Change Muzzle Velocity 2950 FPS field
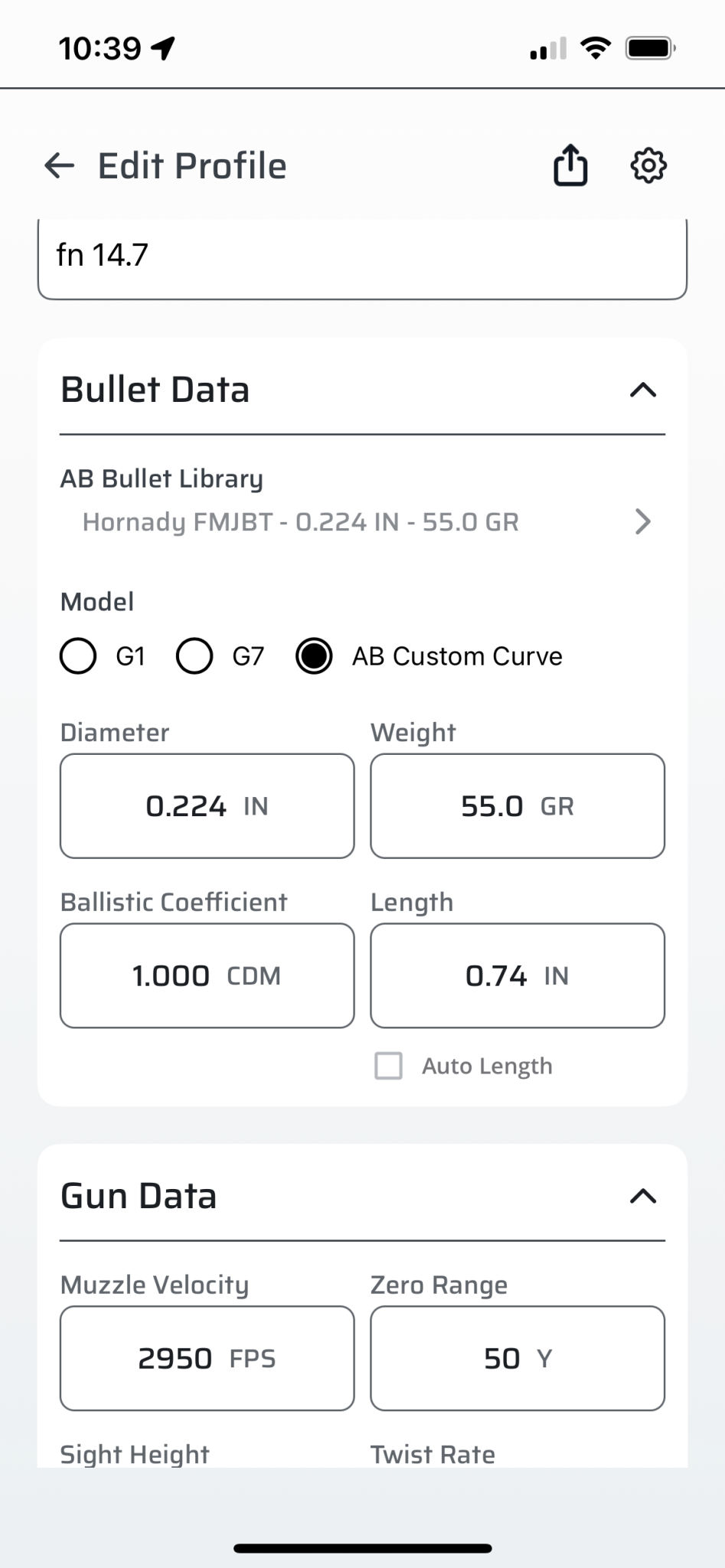The image size is (725, 1568). pyautogui.click(x=207, y=1358)
